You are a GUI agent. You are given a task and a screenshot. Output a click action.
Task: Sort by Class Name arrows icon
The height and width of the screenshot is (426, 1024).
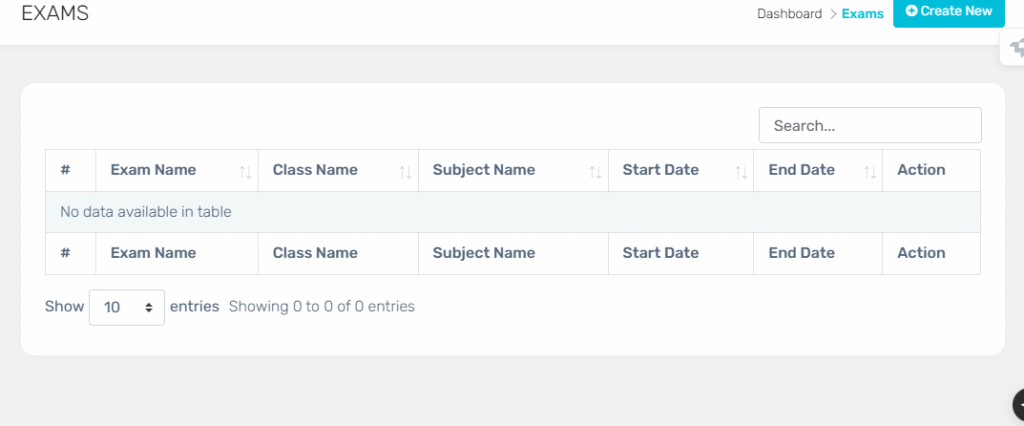(406, 172)
